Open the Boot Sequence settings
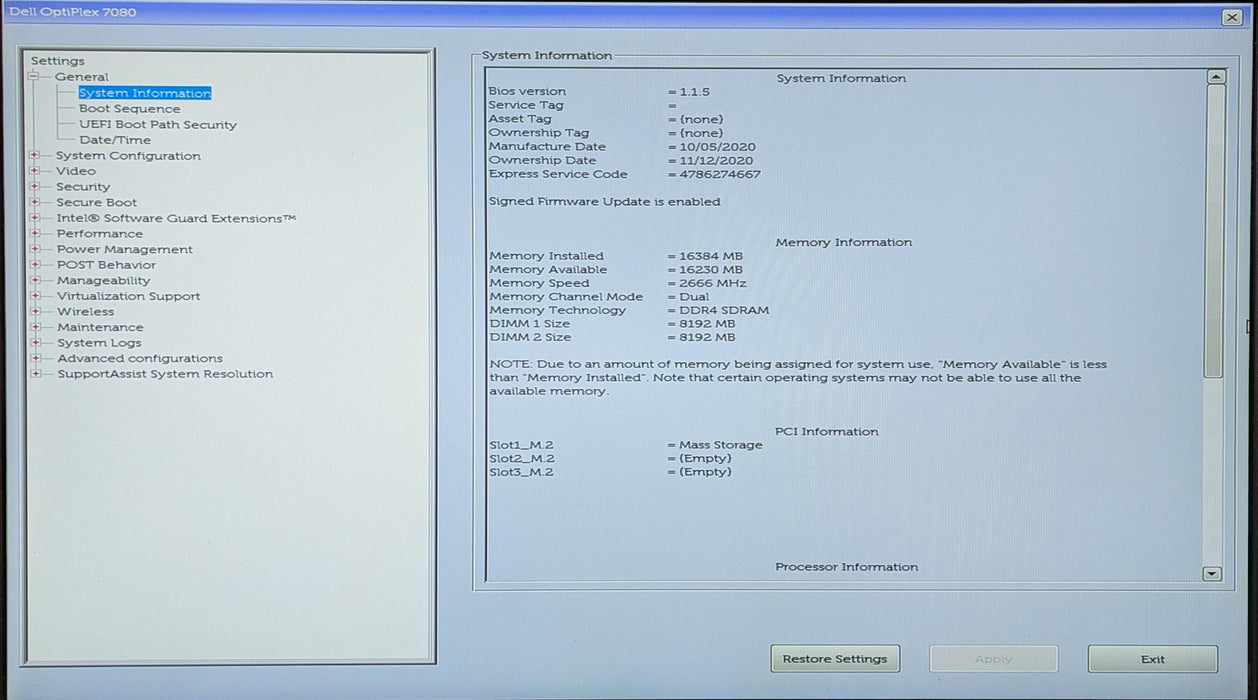This screenshot has height=700, width=1258. (130, 109)
